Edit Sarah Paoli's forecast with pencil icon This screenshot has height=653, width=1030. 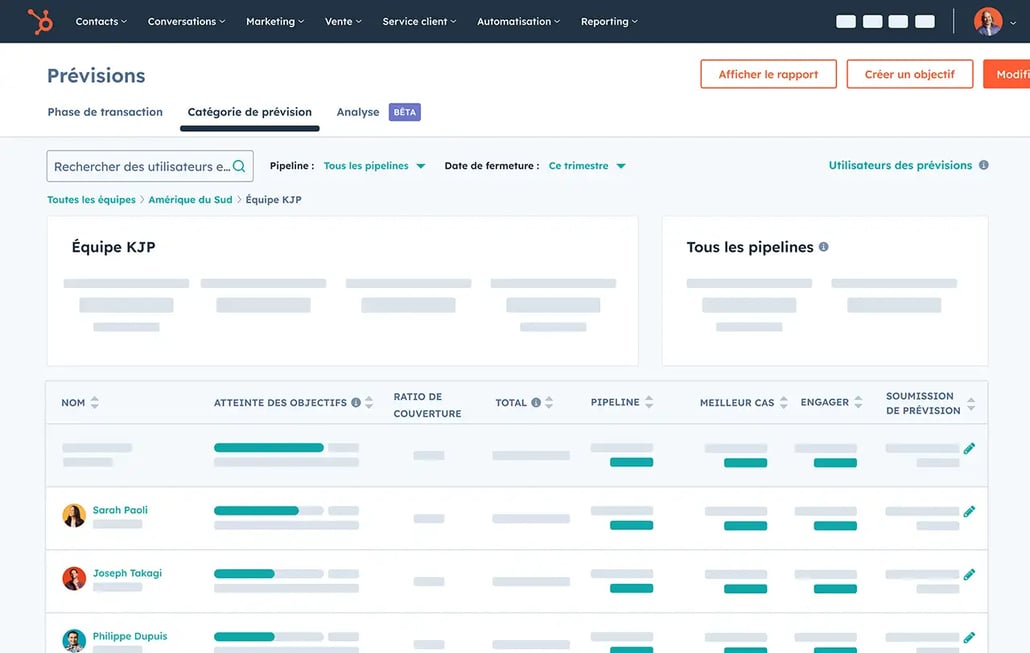point(968,512)
